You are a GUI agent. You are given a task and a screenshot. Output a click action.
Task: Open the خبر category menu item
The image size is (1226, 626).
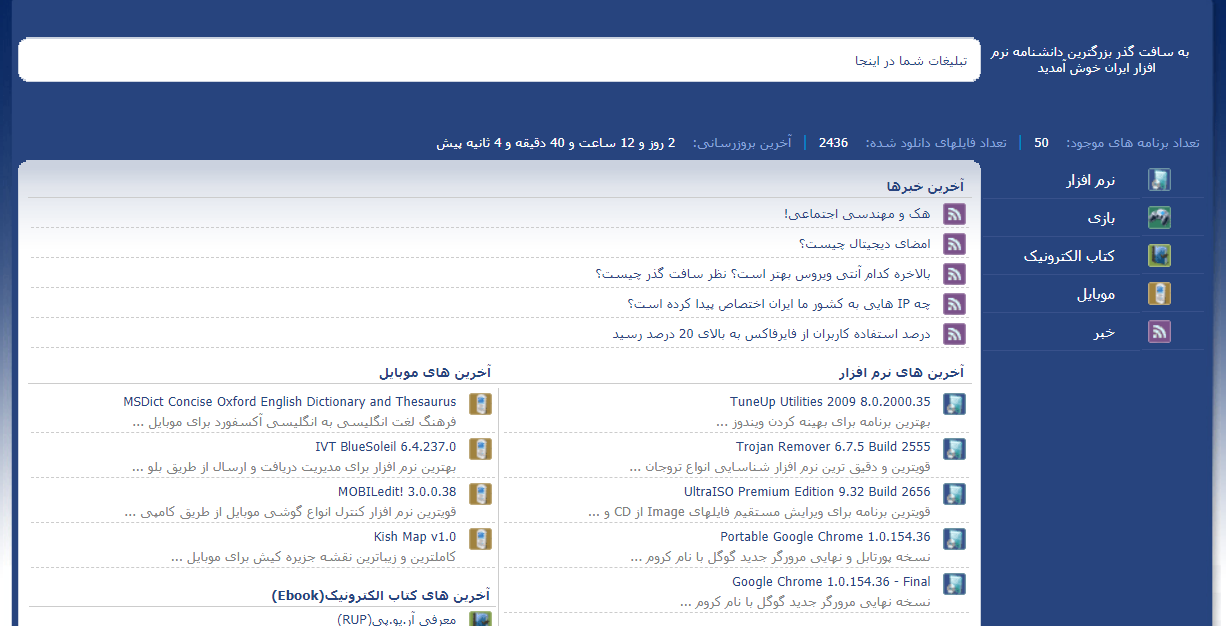coord(1104,332)
